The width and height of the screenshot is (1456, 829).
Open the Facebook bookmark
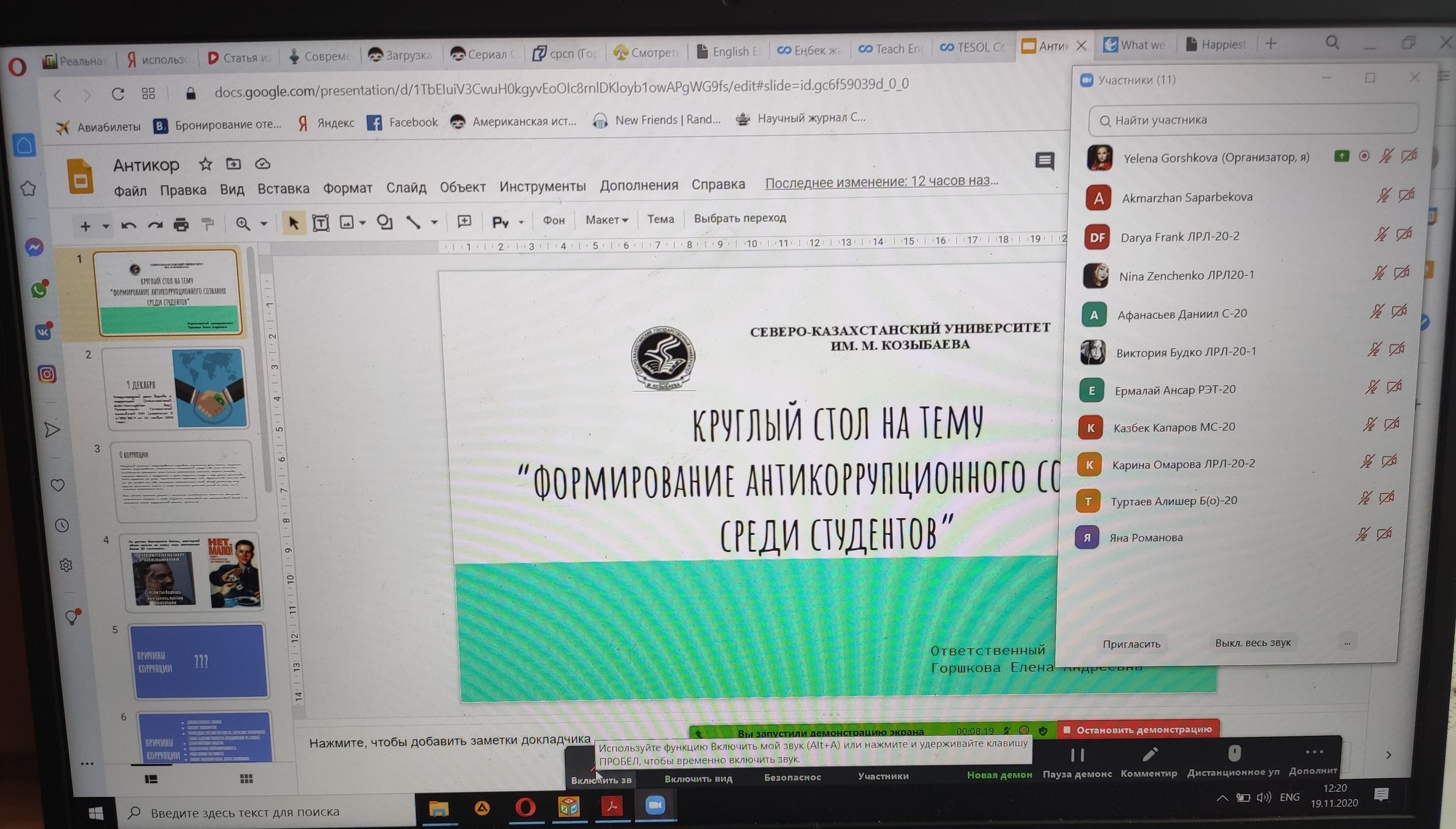(402, 122)
